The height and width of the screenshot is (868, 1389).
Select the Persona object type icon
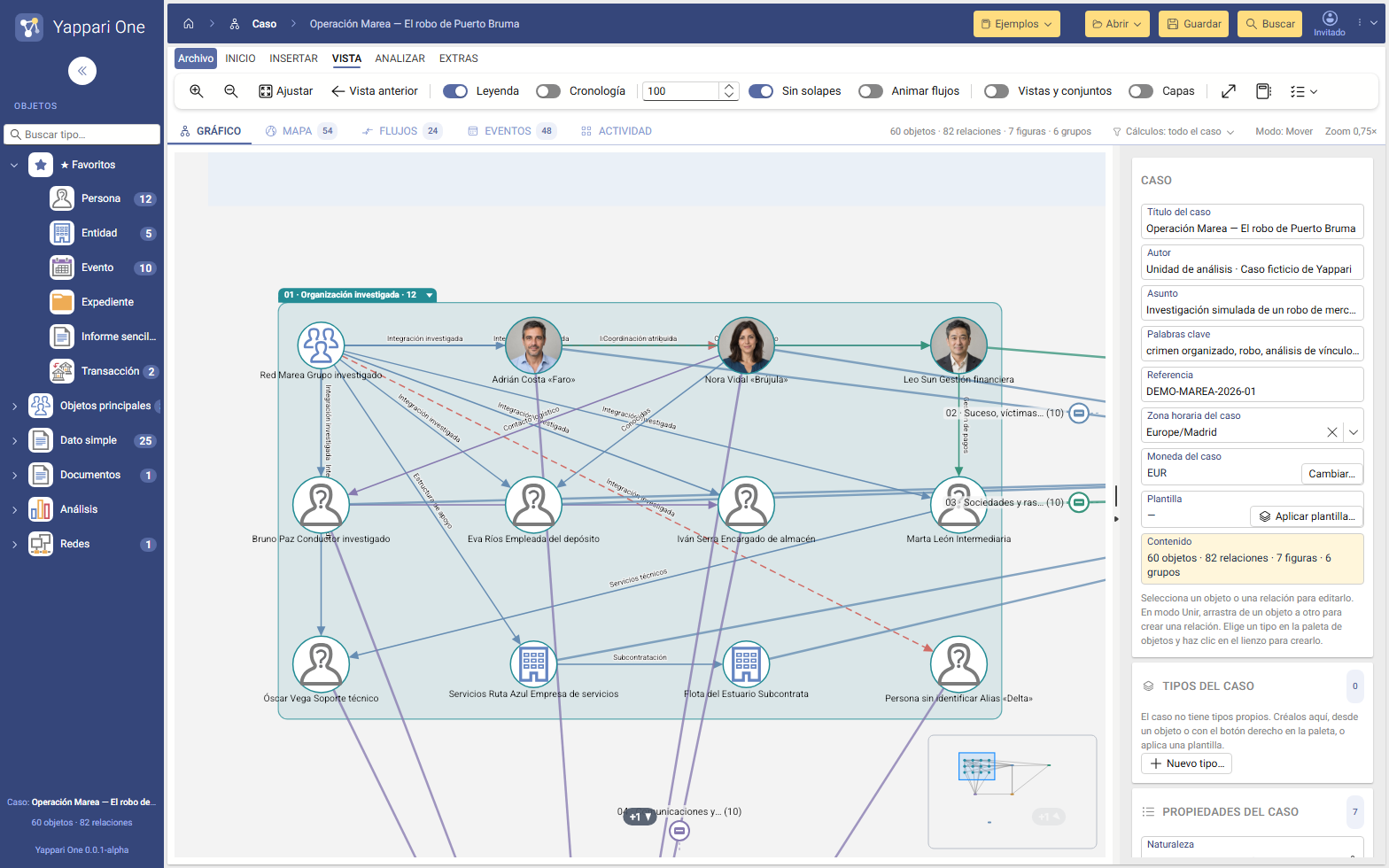click(62, 198)
